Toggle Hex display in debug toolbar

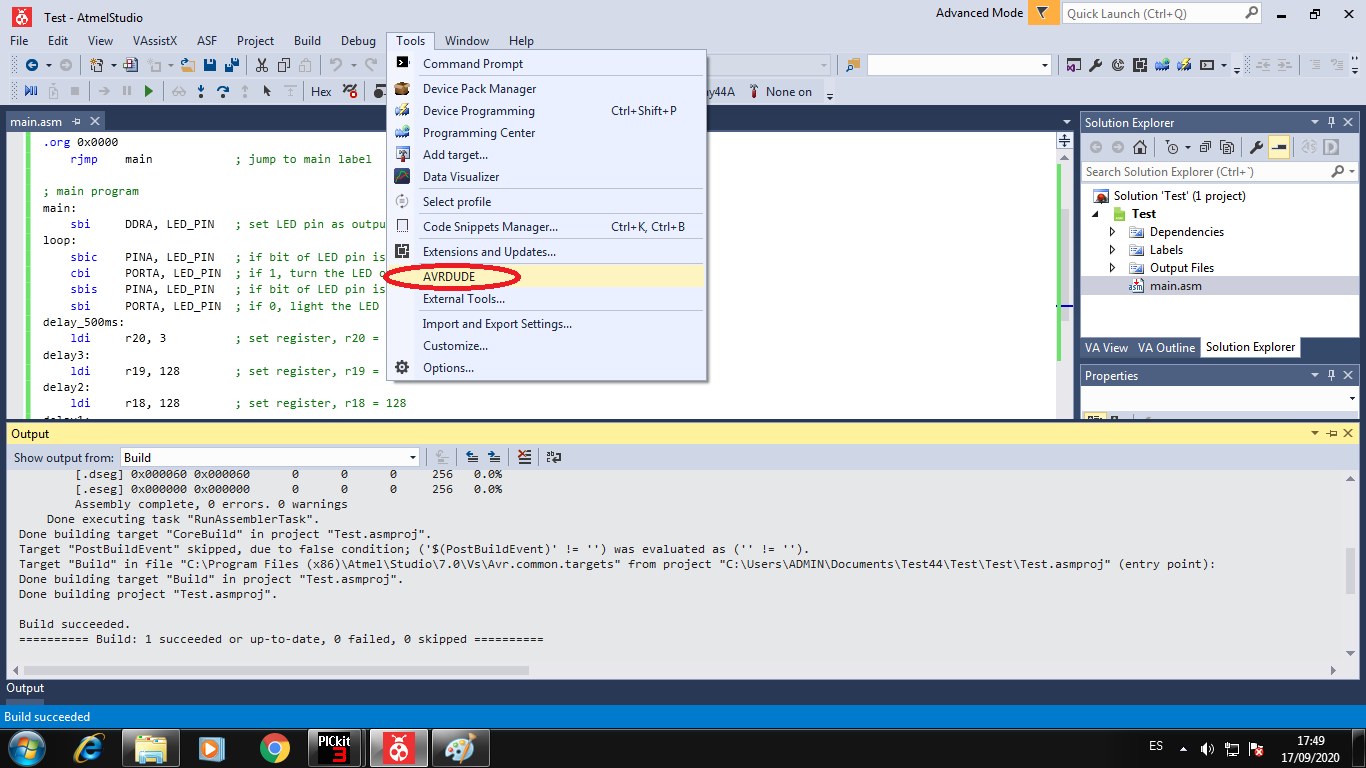pos(321,91)
